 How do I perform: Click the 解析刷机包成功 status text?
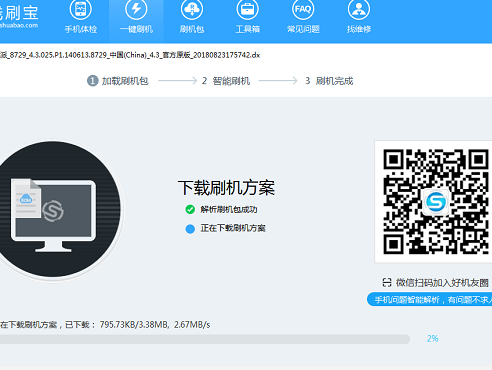(229, 209)
